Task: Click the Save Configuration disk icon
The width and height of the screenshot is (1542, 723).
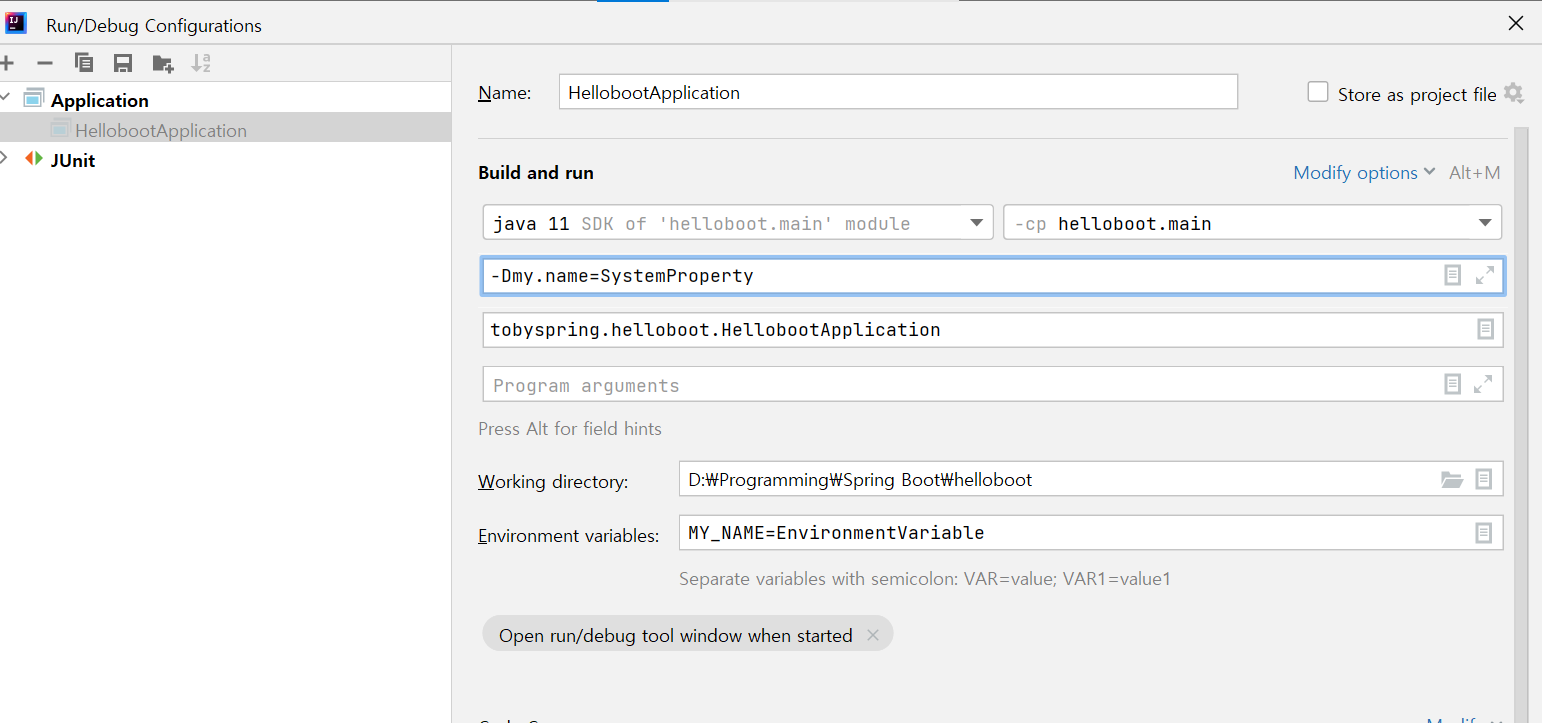Action: (x=123, y=64)
